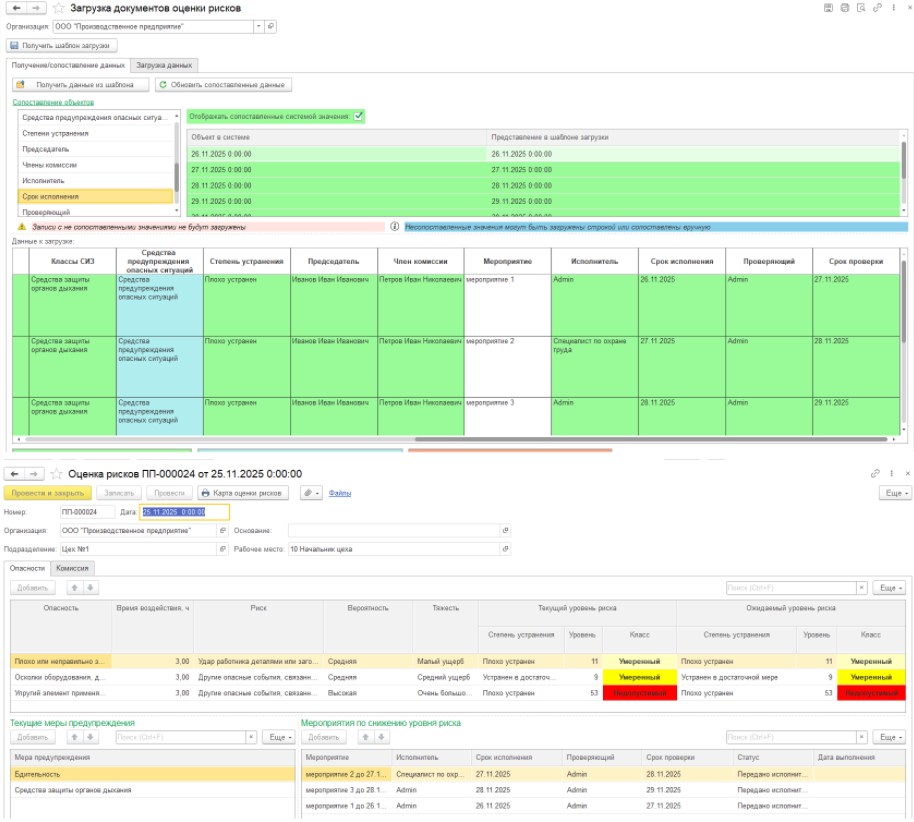Image resolution: width=914 pixels, height=822 pixels.
Task: Click back arrow in Загрузка документов window
Action: click(x=15, y=8)
